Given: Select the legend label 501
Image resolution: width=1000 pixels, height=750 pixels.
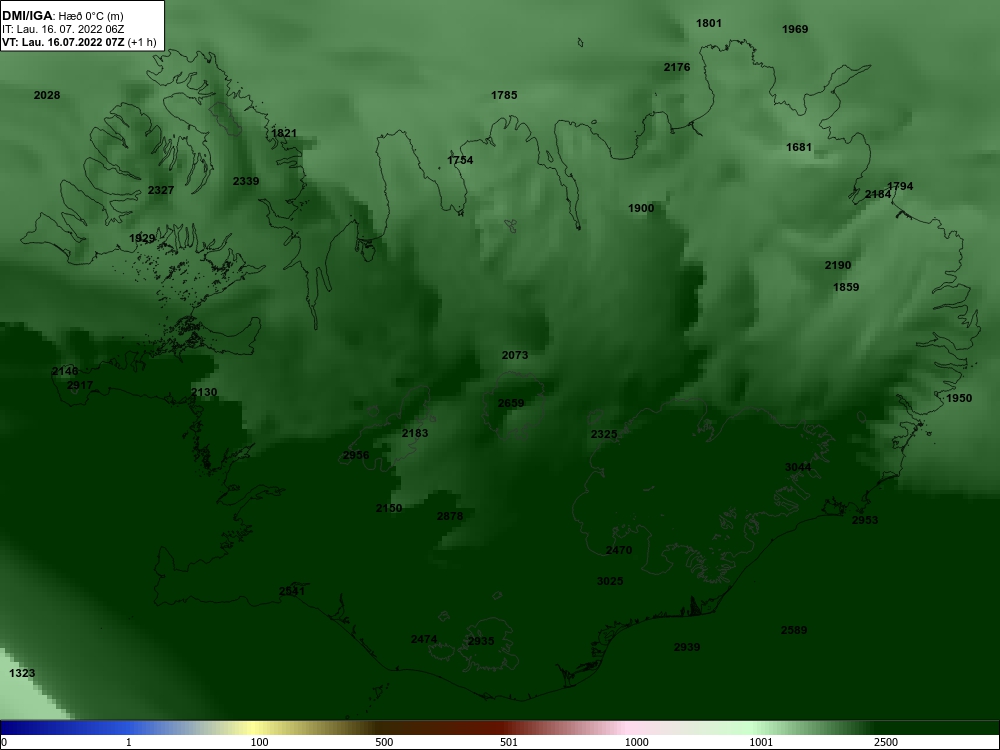Looking at the screenshot, I should [509, 742].
